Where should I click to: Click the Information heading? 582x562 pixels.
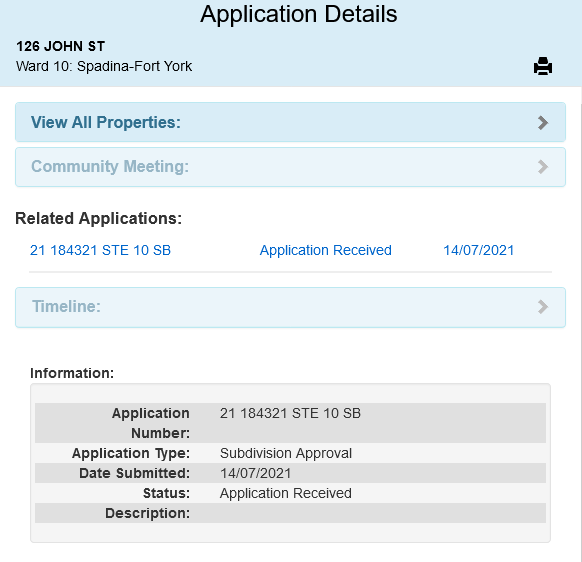click(72, 373)
